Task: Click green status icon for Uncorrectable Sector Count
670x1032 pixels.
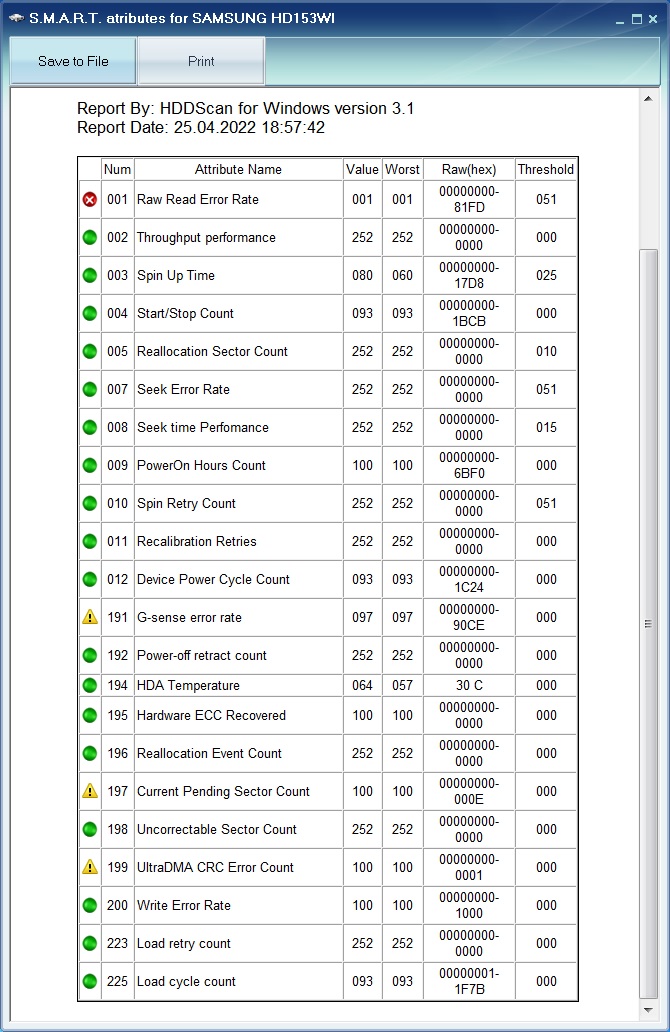Action: tap(90, 829)
